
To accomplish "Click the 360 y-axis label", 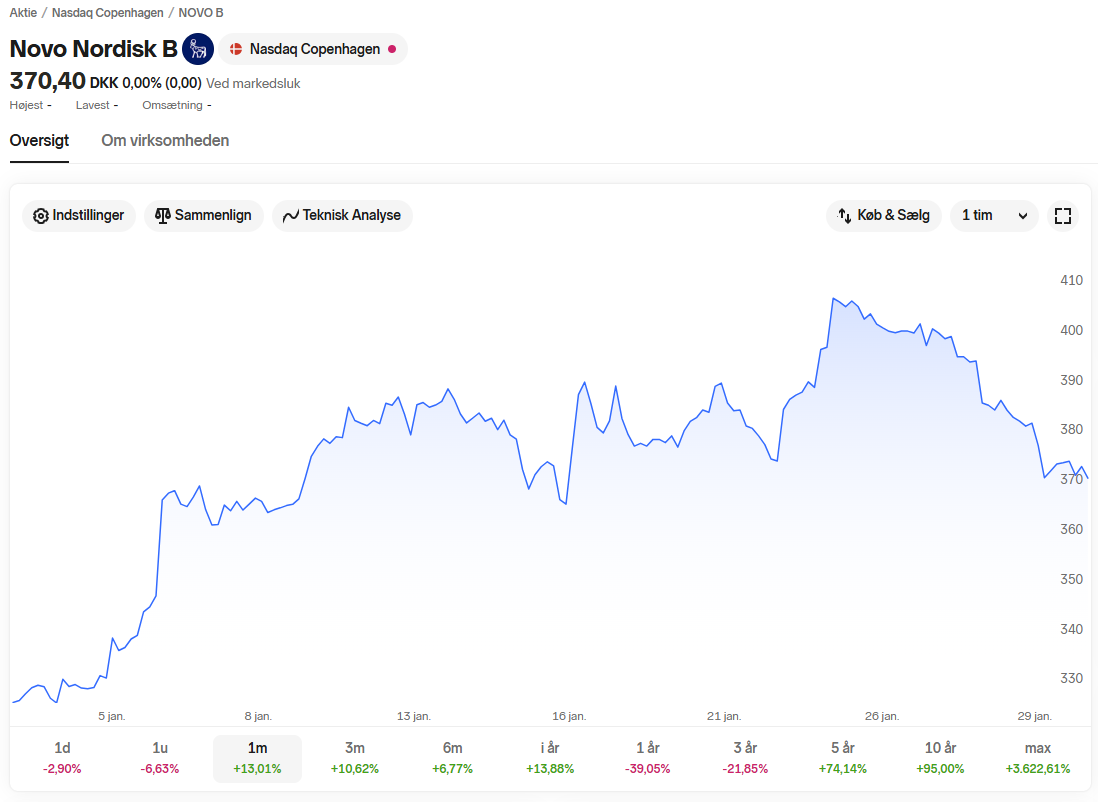I will pyautogui.click(x=1071, y=530).
